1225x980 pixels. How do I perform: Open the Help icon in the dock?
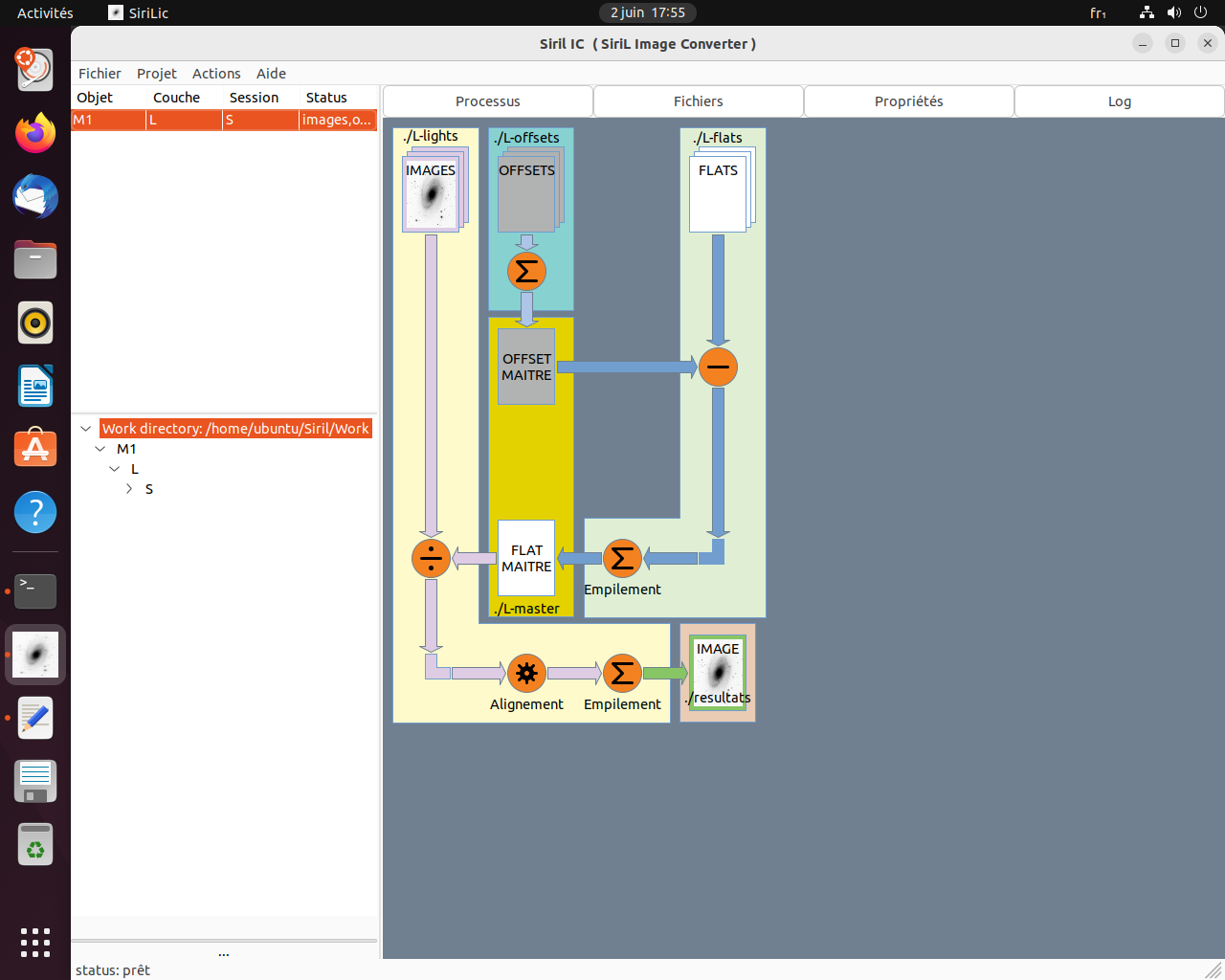(35, 512)
